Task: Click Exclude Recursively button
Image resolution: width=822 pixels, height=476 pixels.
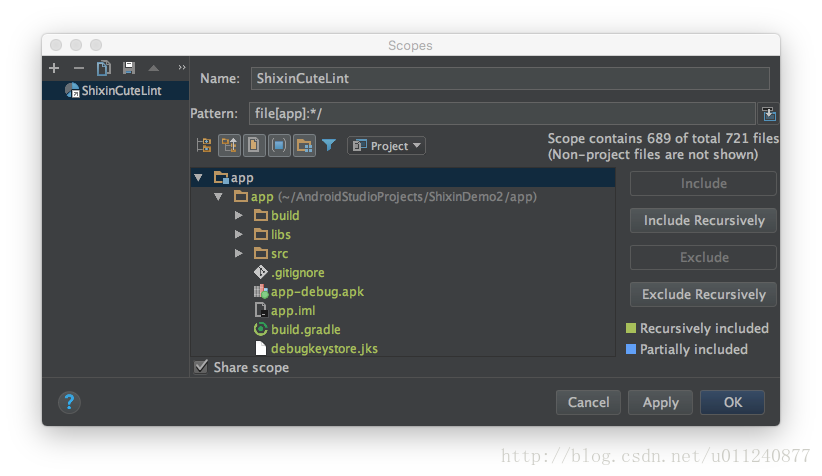Action: (703, 294)
